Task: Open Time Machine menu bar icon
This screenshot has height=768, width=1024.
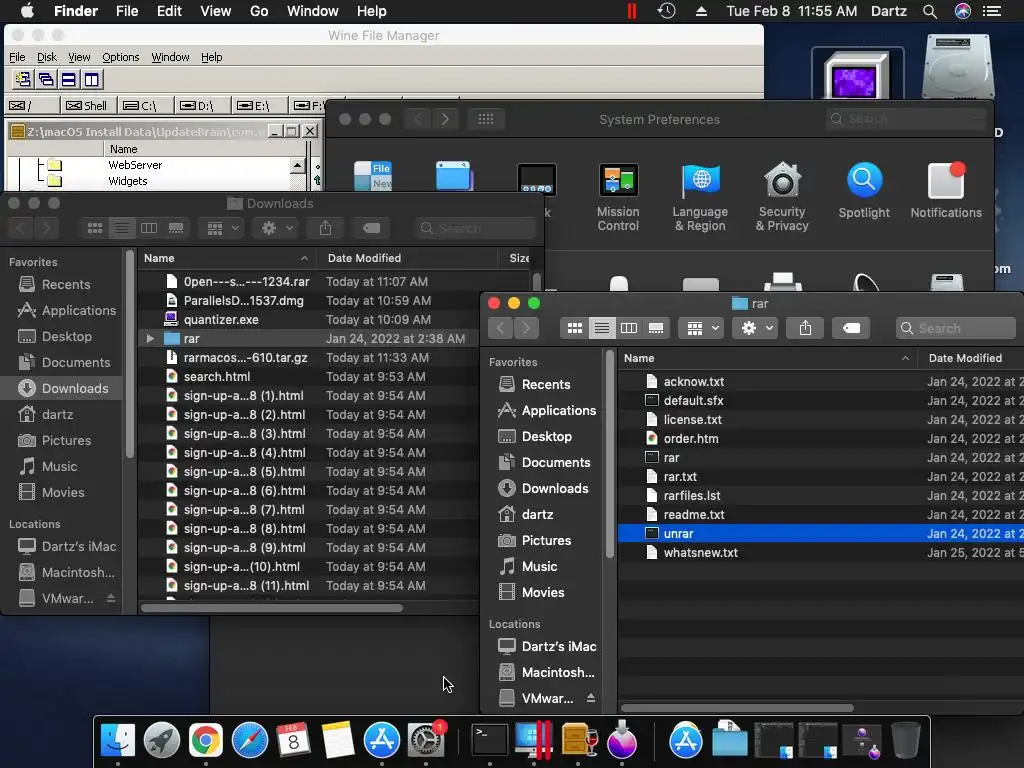Action: point(666,11)
